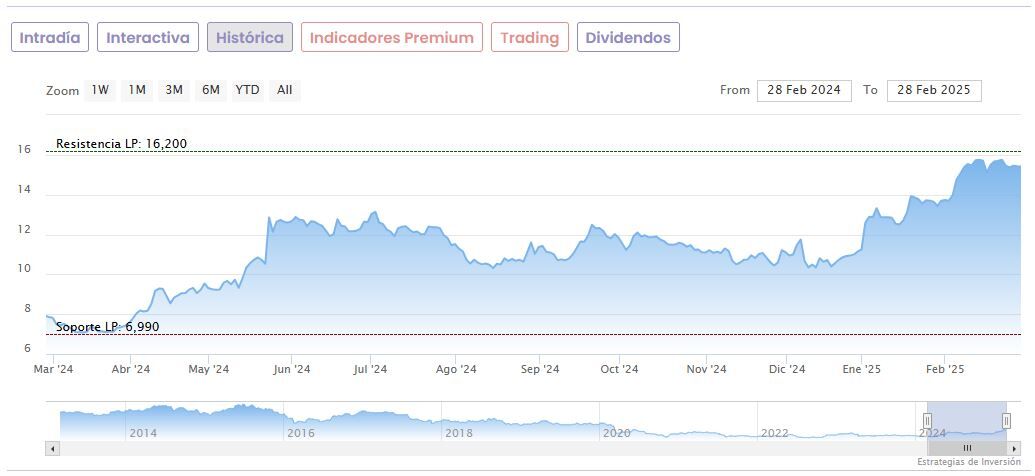Screen dimensions: 1035x476
Task: Set zoom range to 1M
Action: point(137,90)
